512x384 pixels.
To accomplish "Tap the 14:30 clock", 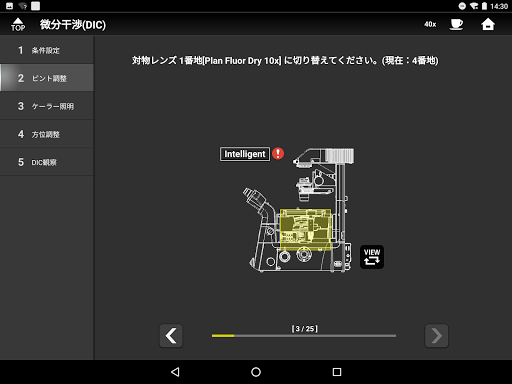I will click(499, 6).
